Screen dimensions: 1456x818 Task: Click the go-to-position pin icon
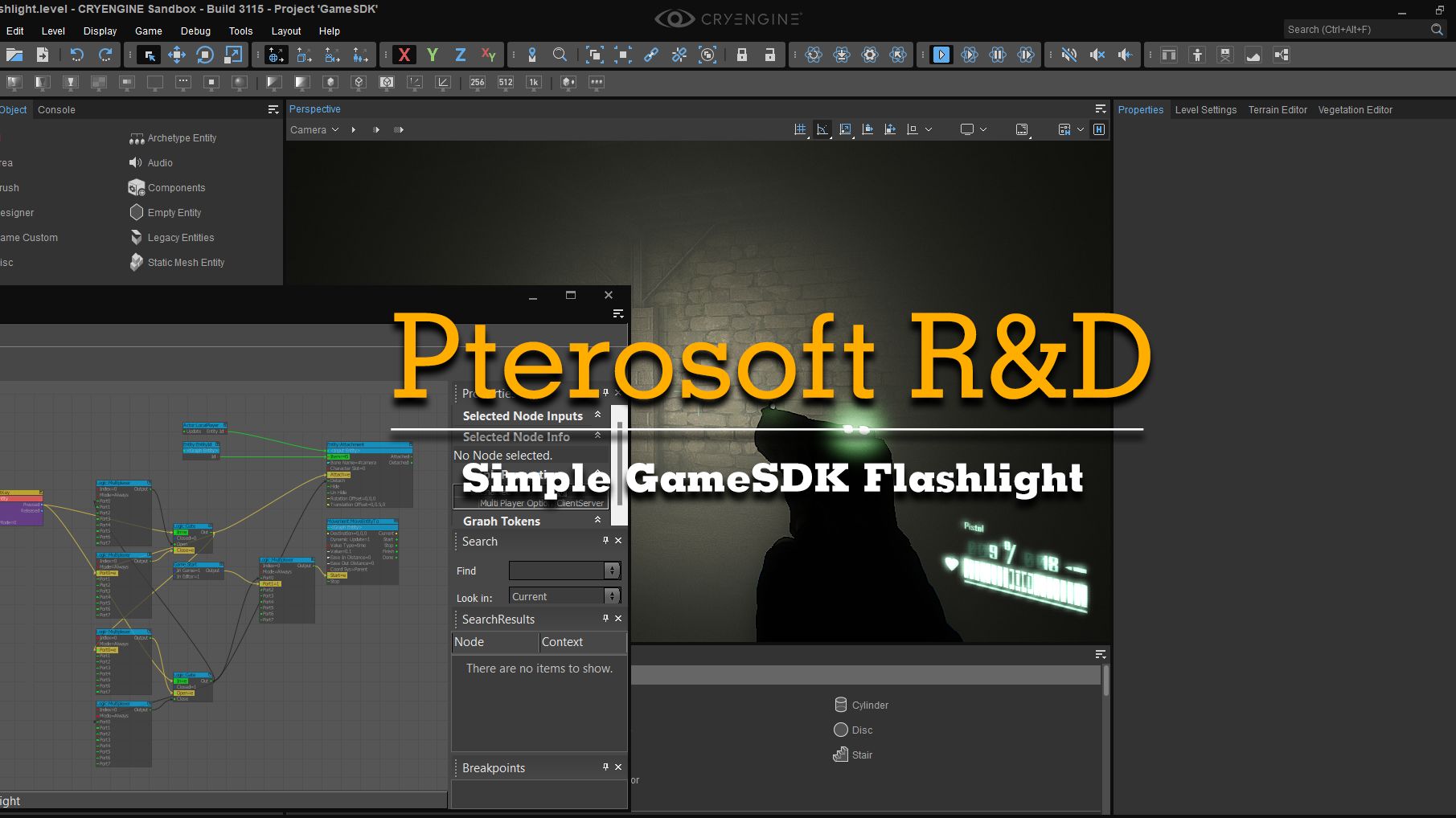(x=531, y=55)
